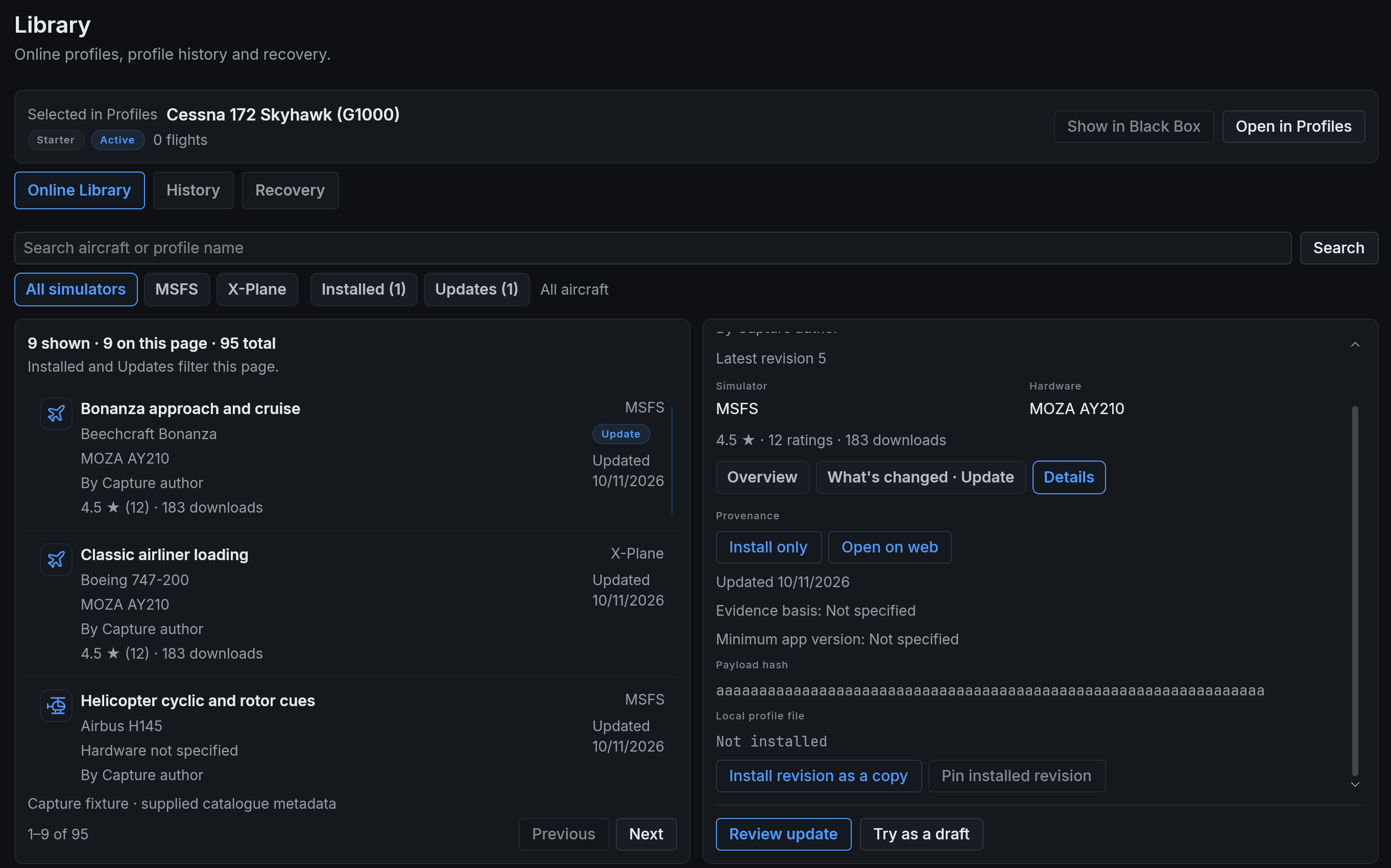Click Install revision as a copy

[818, 776]
